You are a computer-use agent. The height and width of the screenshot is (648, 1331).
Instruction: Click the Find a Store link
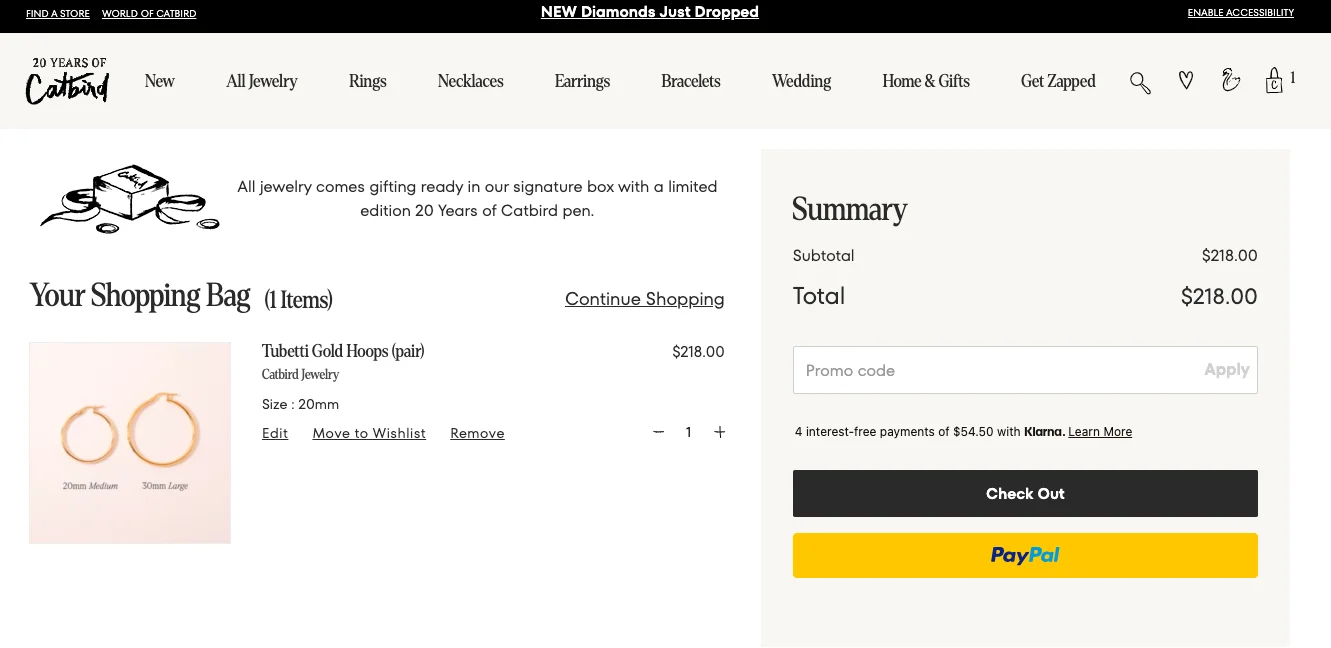tap(58, 14)
